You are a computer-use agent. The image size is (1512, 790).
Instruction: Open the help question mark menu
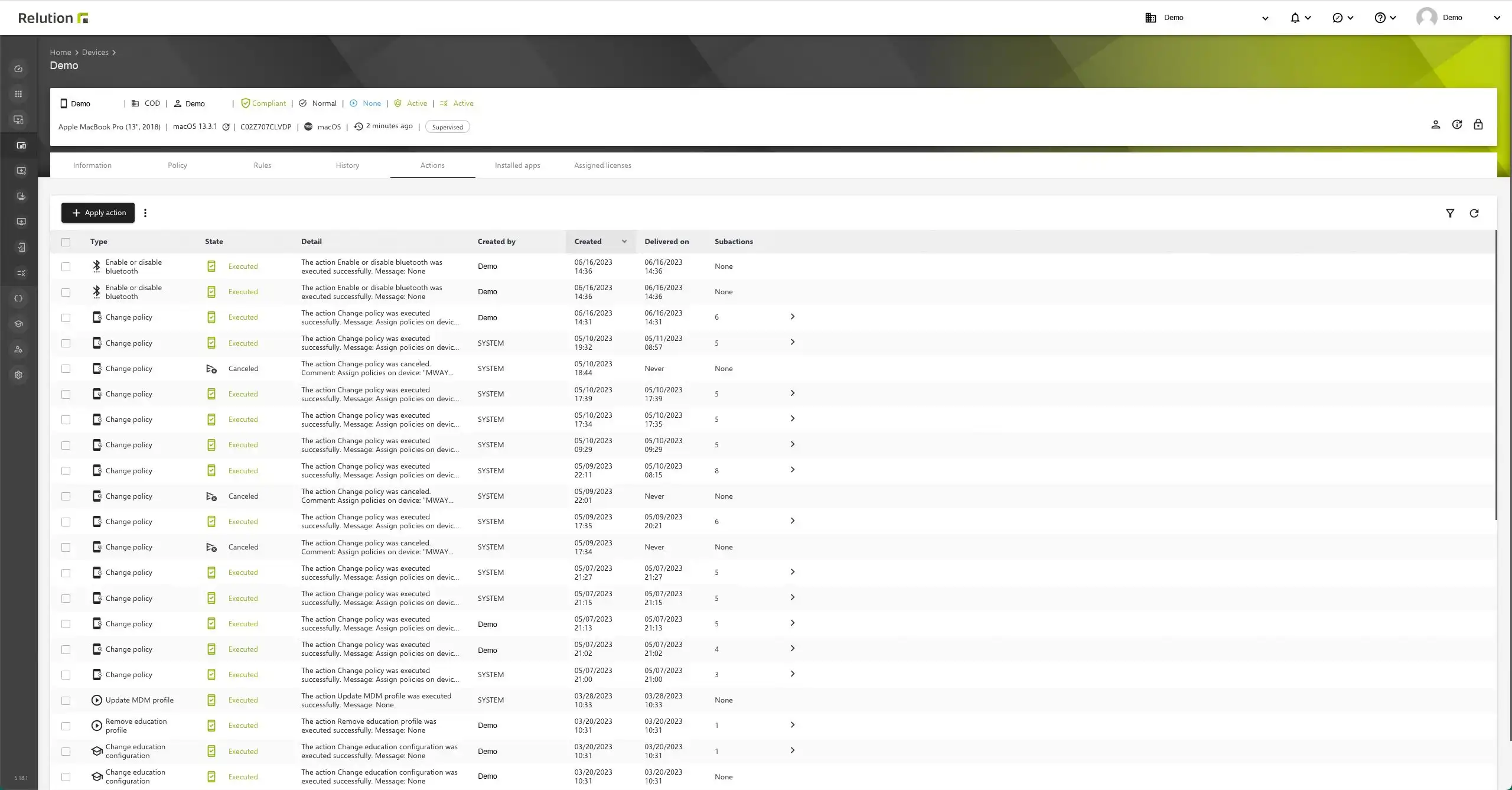coord(1385,18)
